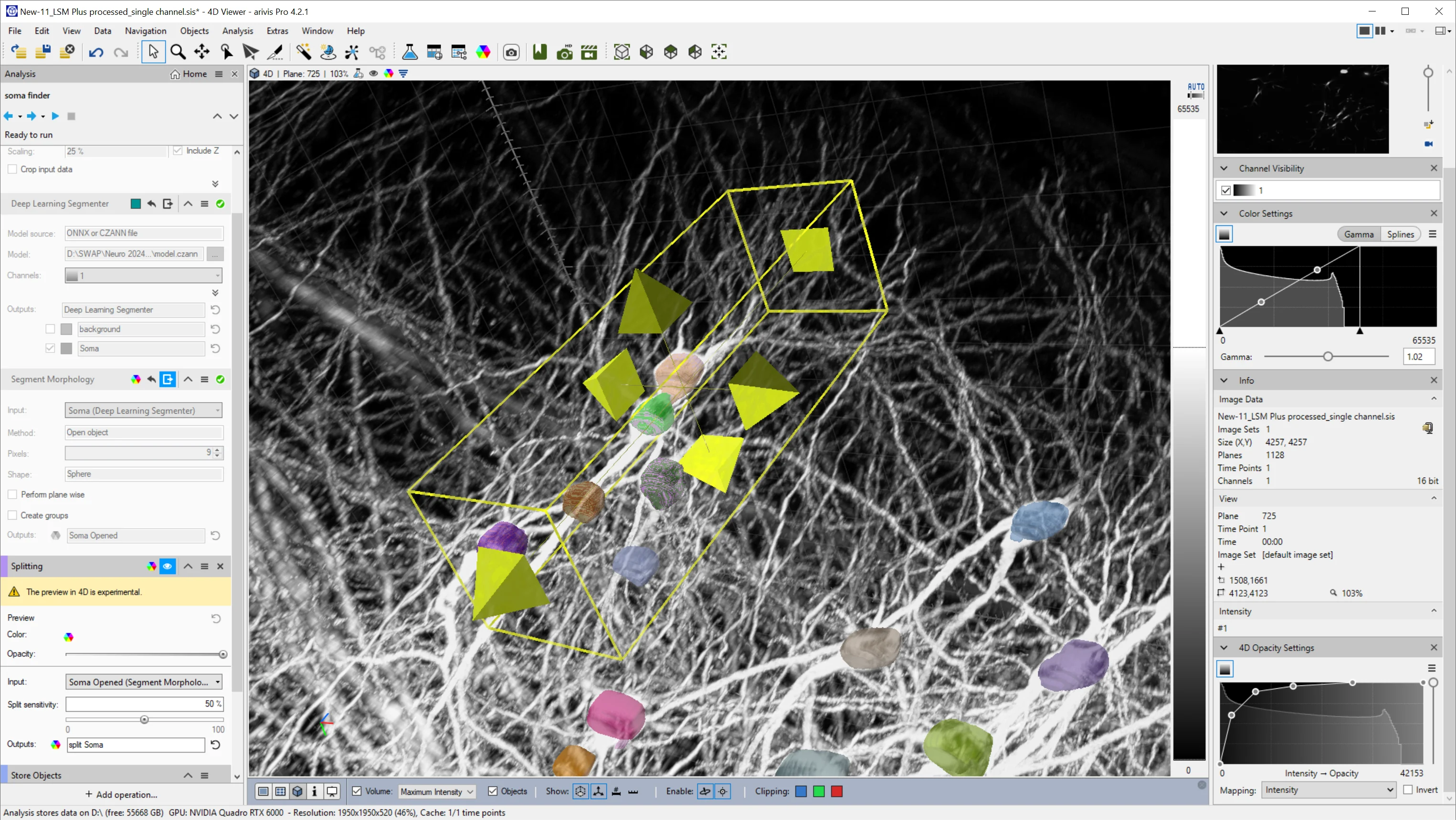Click the export icon in Segment Morphology

pos(168,380)
